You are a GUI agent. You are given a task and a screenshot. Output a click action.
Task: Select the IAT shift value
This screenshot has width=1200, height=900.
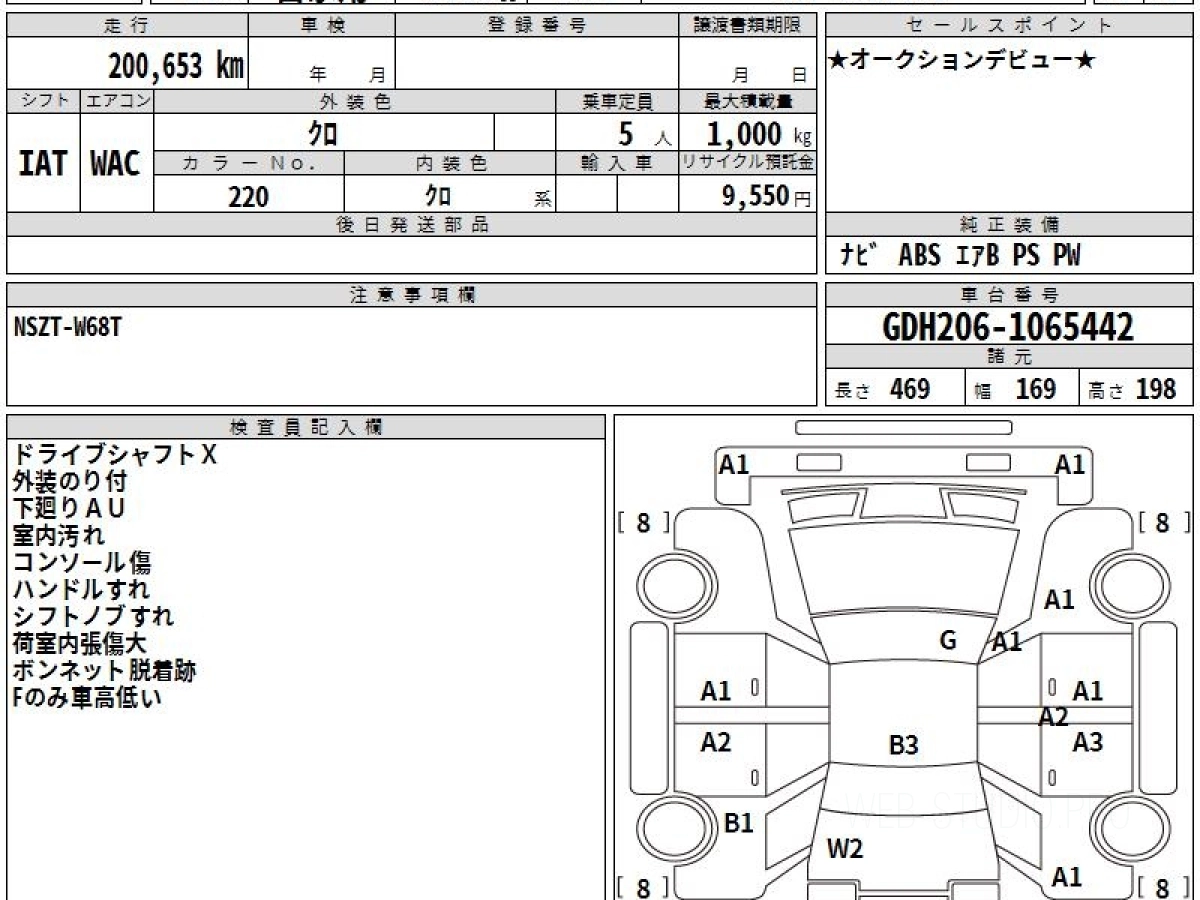tap(43, 165)
